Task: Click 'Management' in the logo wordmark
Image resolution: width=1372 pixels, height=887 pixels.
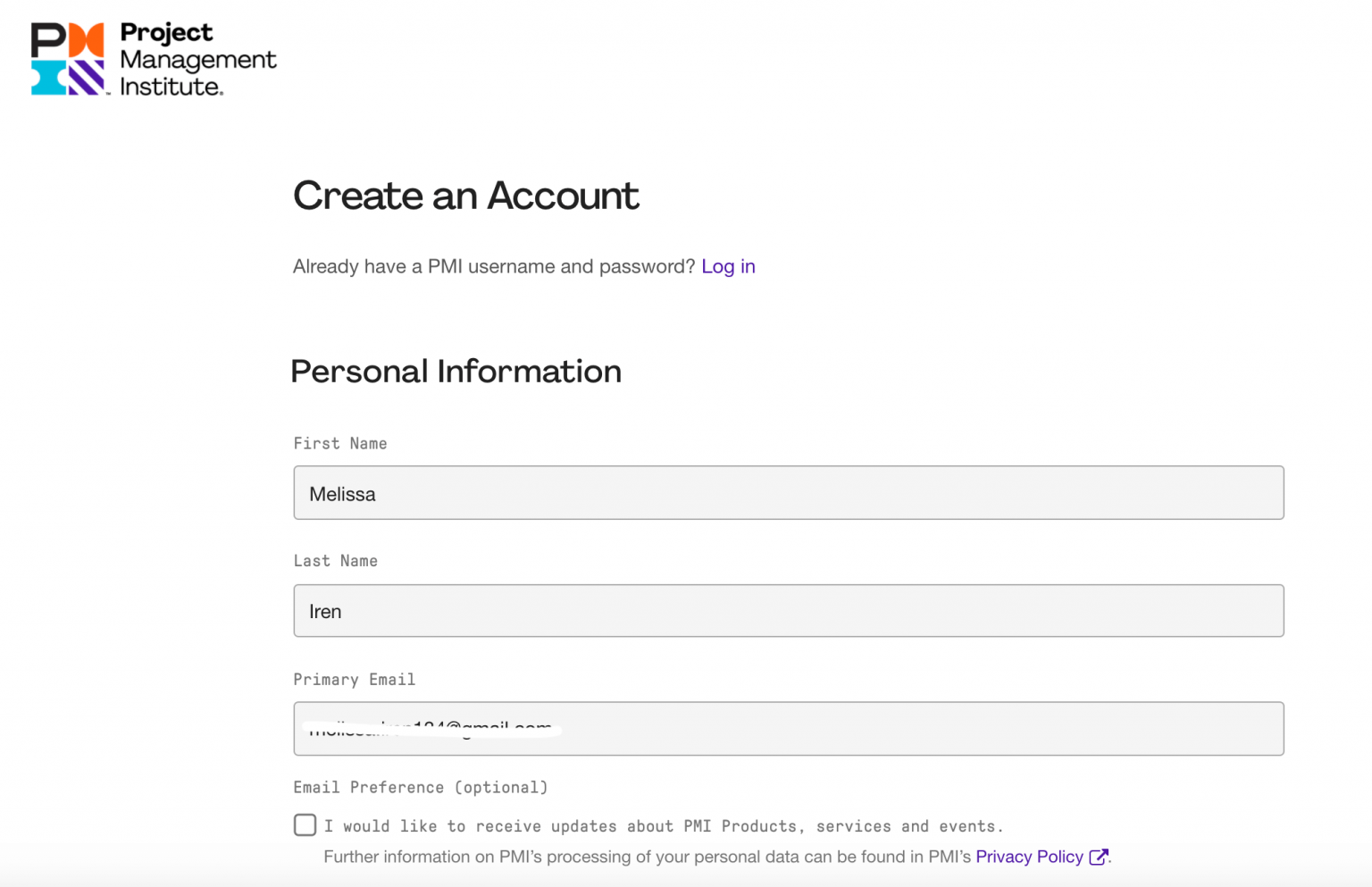Action: [198, 60]
